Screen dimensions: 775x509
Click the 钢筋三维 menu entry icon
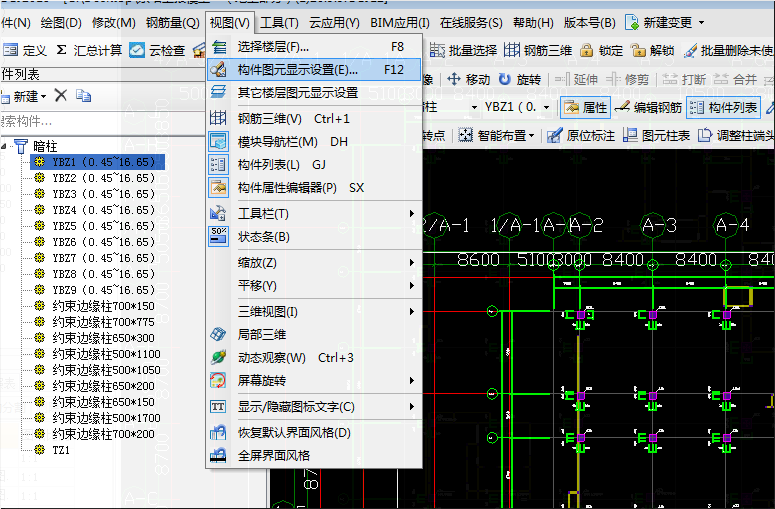(218, 119)
